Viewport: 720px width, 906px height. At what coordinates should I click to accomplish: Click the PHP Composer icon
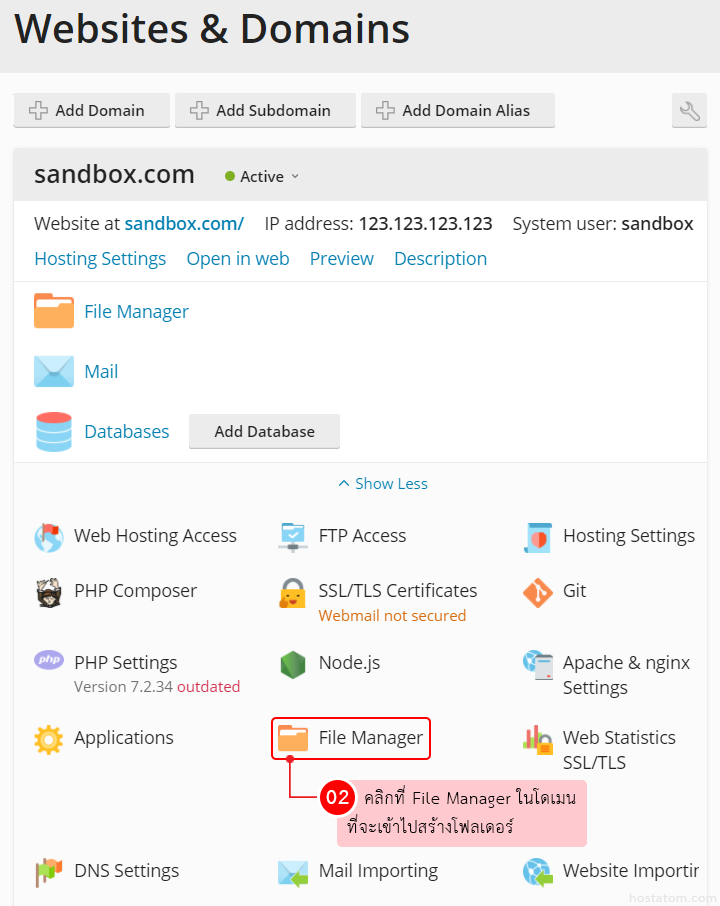[x=49, y=592]
